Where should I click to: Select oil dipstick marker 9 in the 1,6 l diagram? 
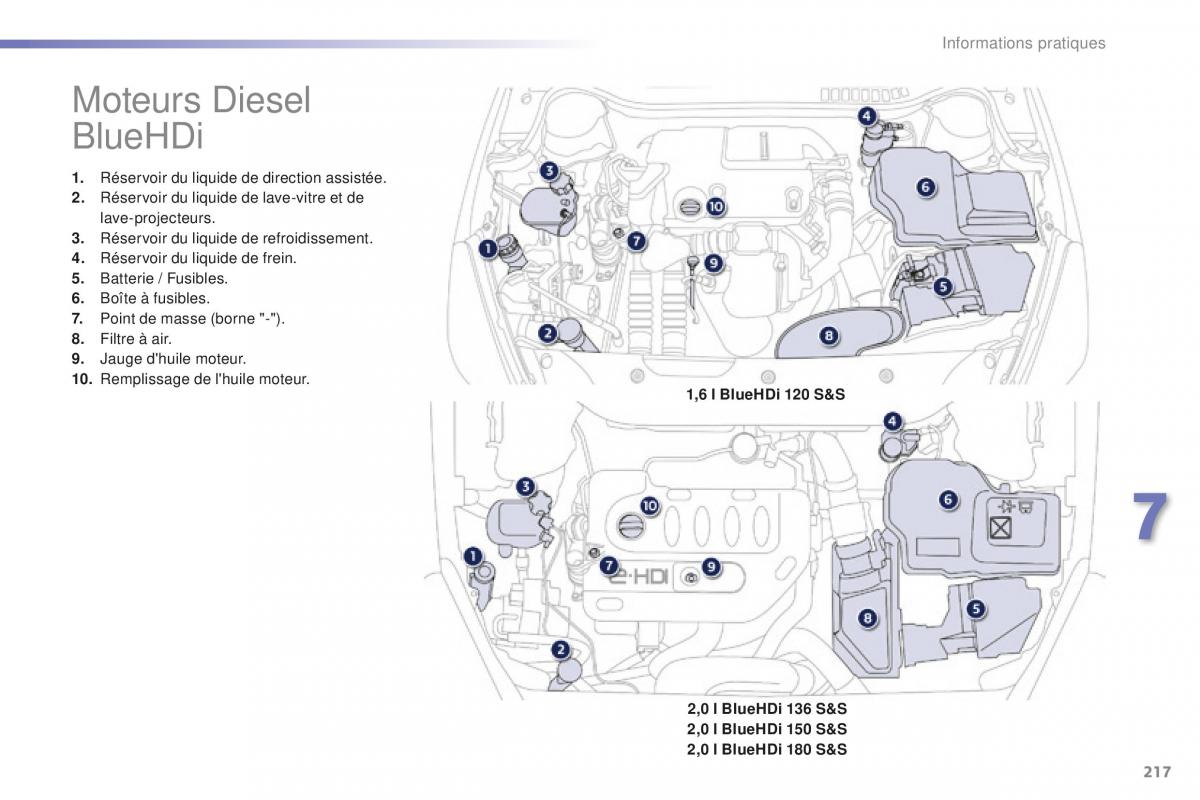(713, 262)
